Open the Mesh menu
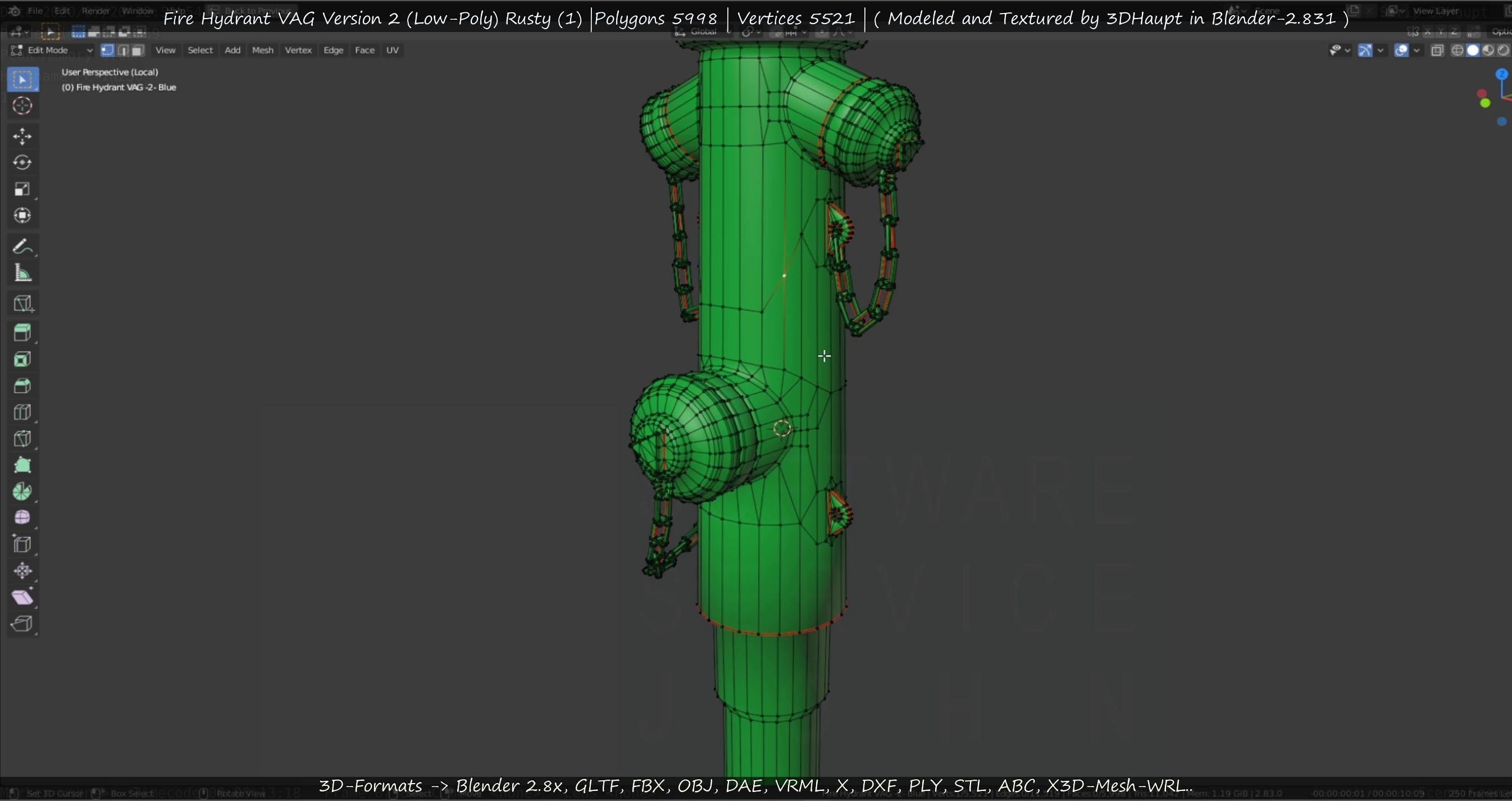This screenshot has height=801, width=1512. [262, 51]
